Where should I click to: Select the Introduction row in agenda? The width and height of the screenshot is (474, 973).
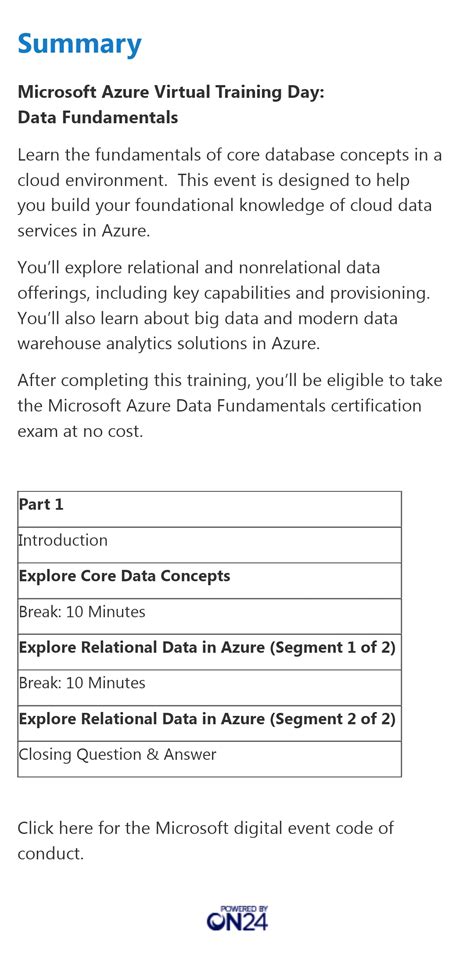[209, 545]
